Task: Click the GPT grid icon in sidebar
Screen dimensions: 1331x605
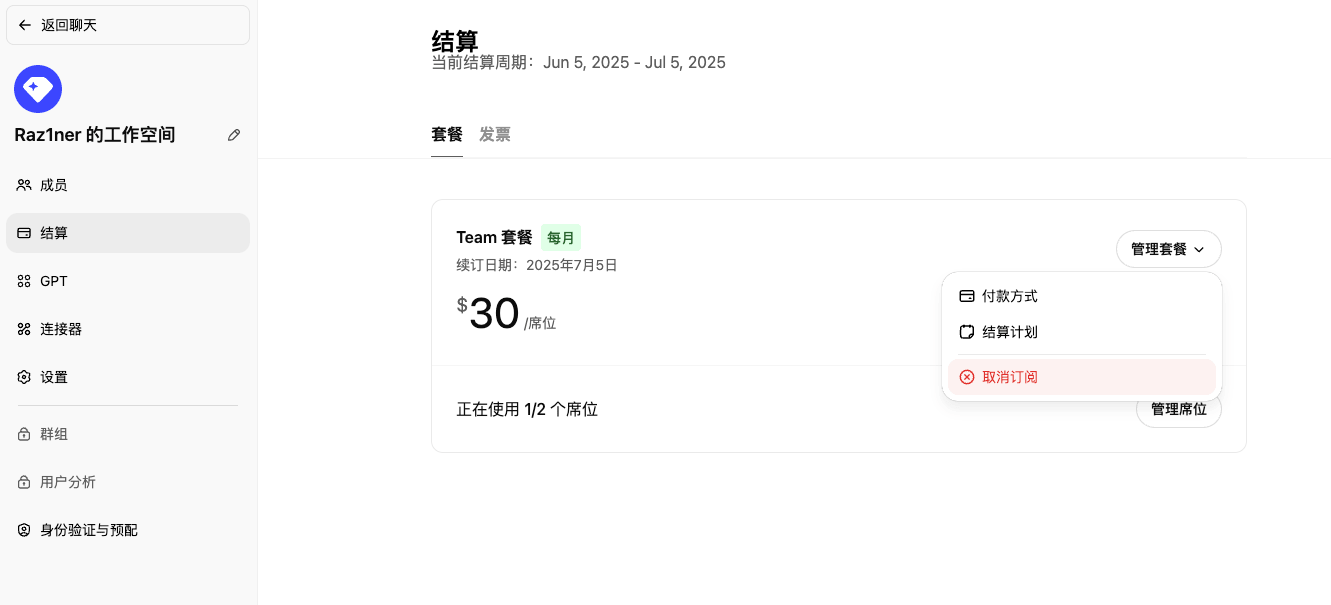Action: (x=24, y=281)
